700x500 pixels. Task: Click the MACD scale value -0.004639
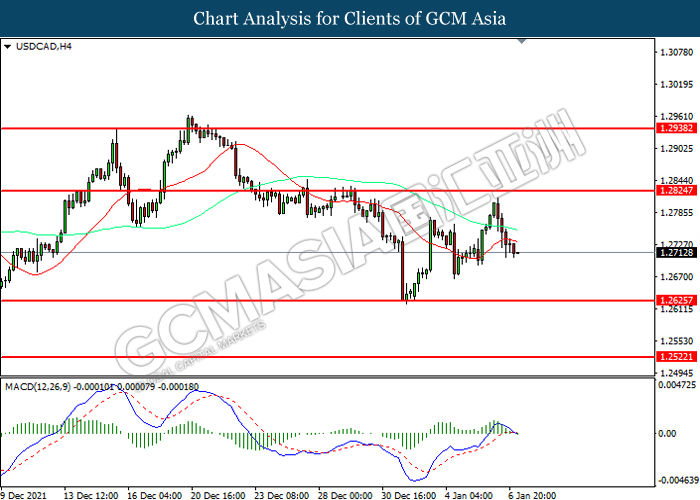pyautogui.click(x=677, y=480)
